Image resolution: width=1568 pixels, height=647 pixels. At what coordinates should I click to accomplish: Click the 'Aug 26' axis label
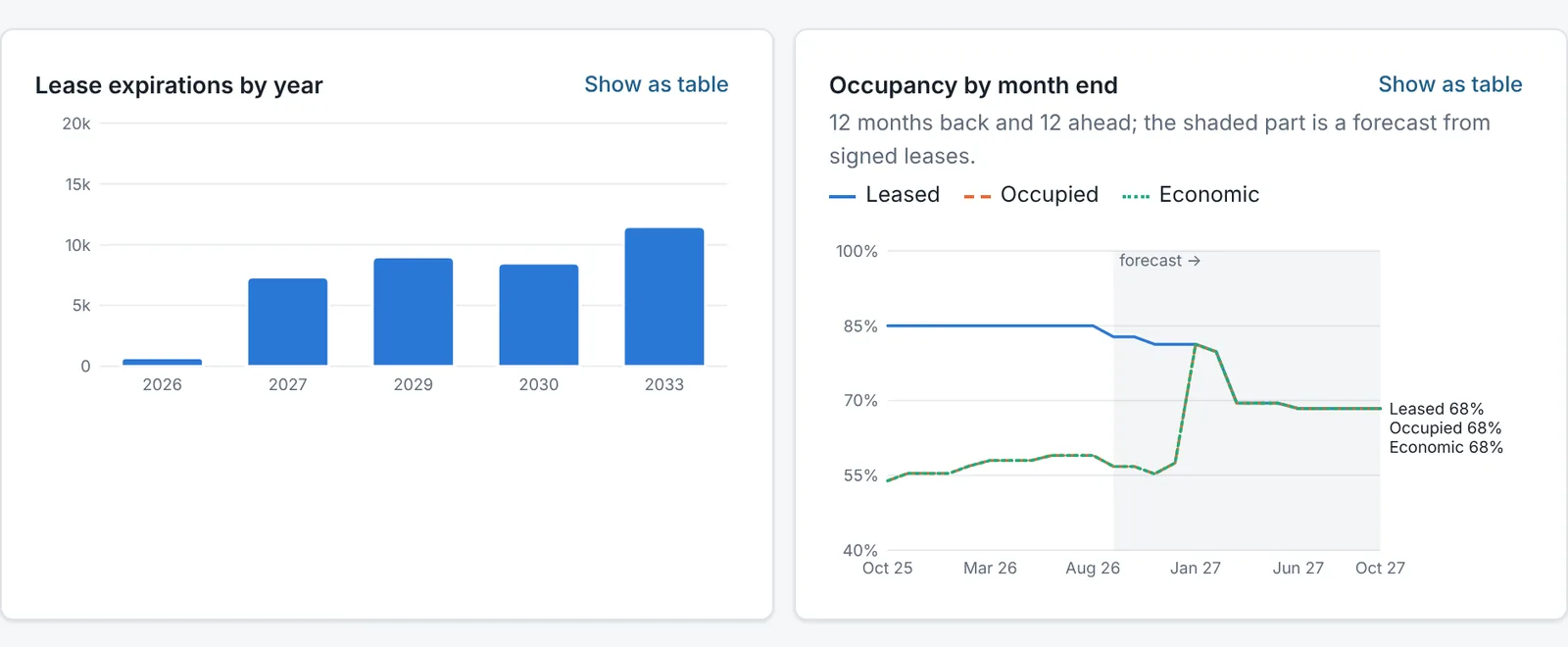pos(1093,568)
